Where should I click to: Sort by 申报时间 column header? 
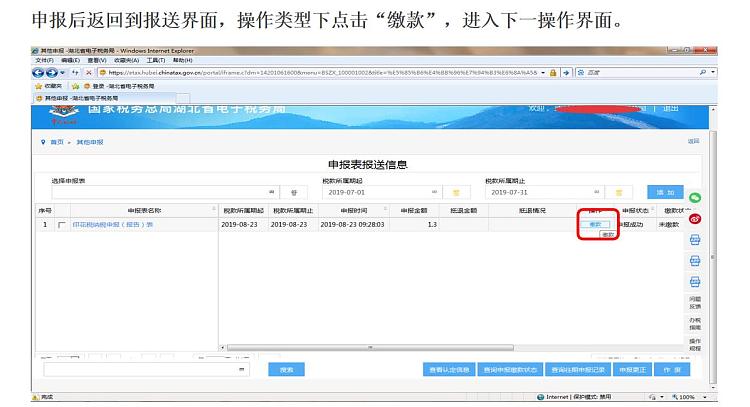(x=354, y=210)
